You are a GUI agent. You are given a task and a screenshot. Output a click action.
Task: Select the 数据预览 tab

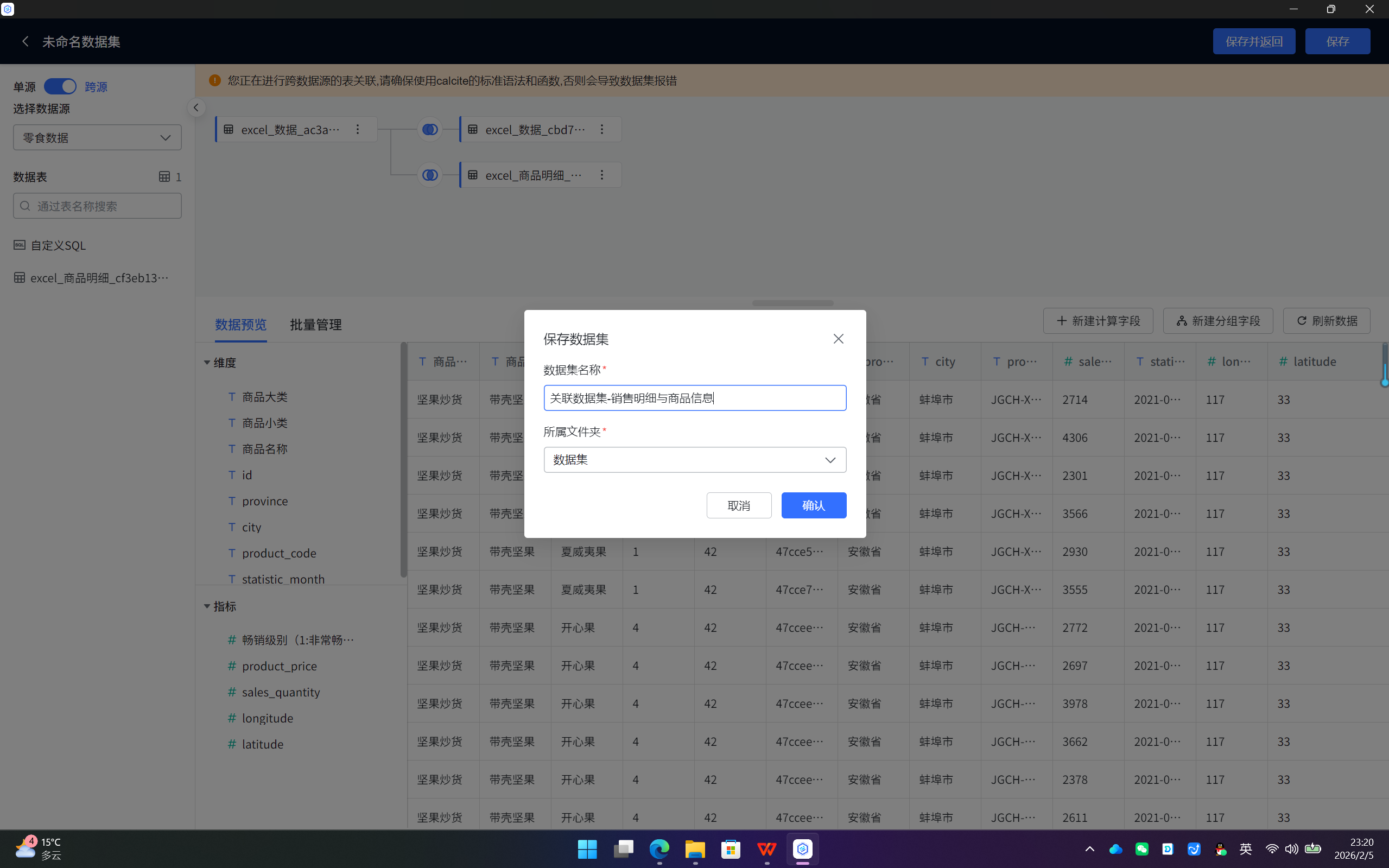tap(240, 325)
